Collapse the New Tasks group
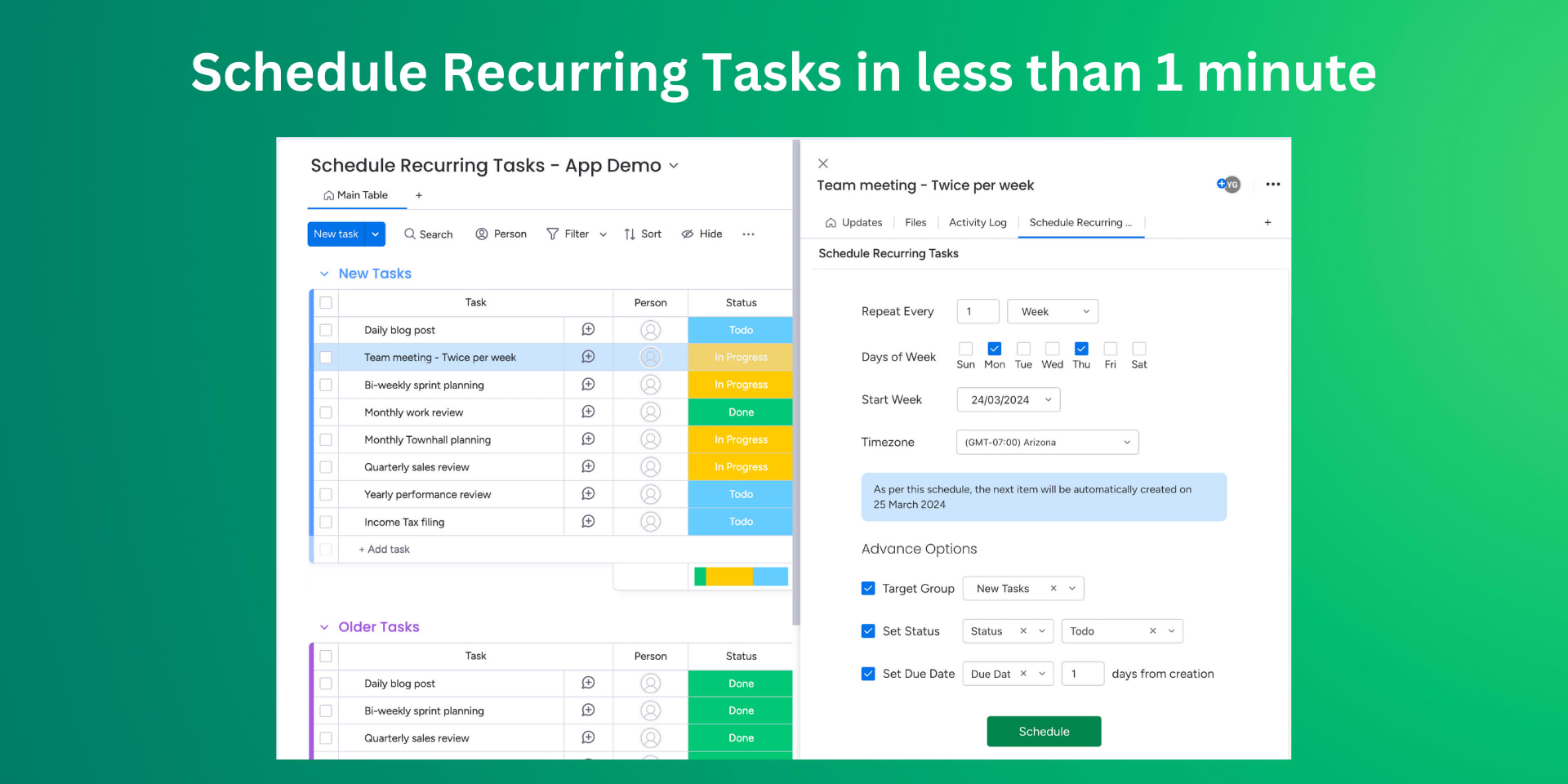Image resolution: width=1568 pixels, height=784 pixels. [324, 274]
